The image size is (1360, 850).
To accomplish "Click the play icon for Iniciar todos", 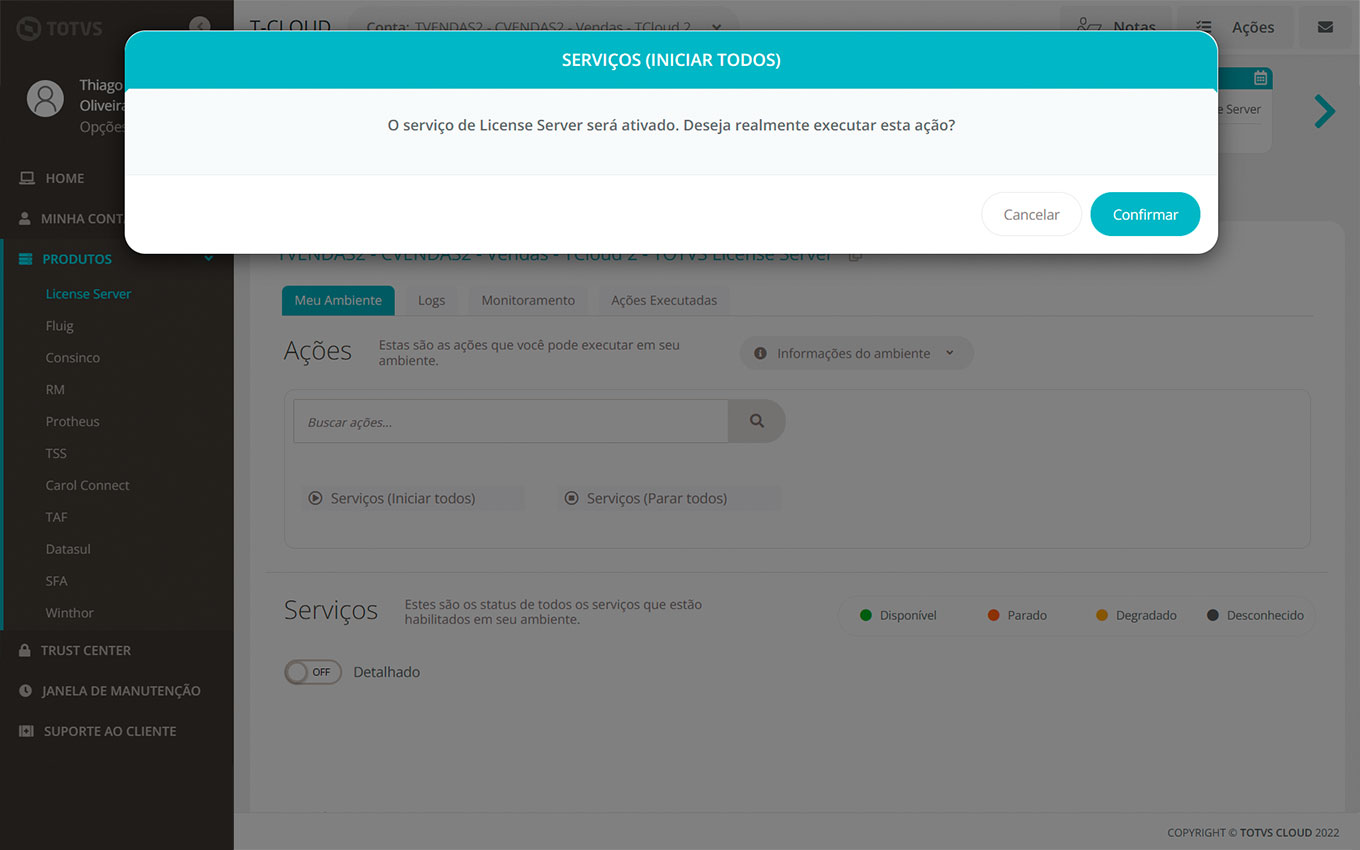I will [x=316, y=498].
